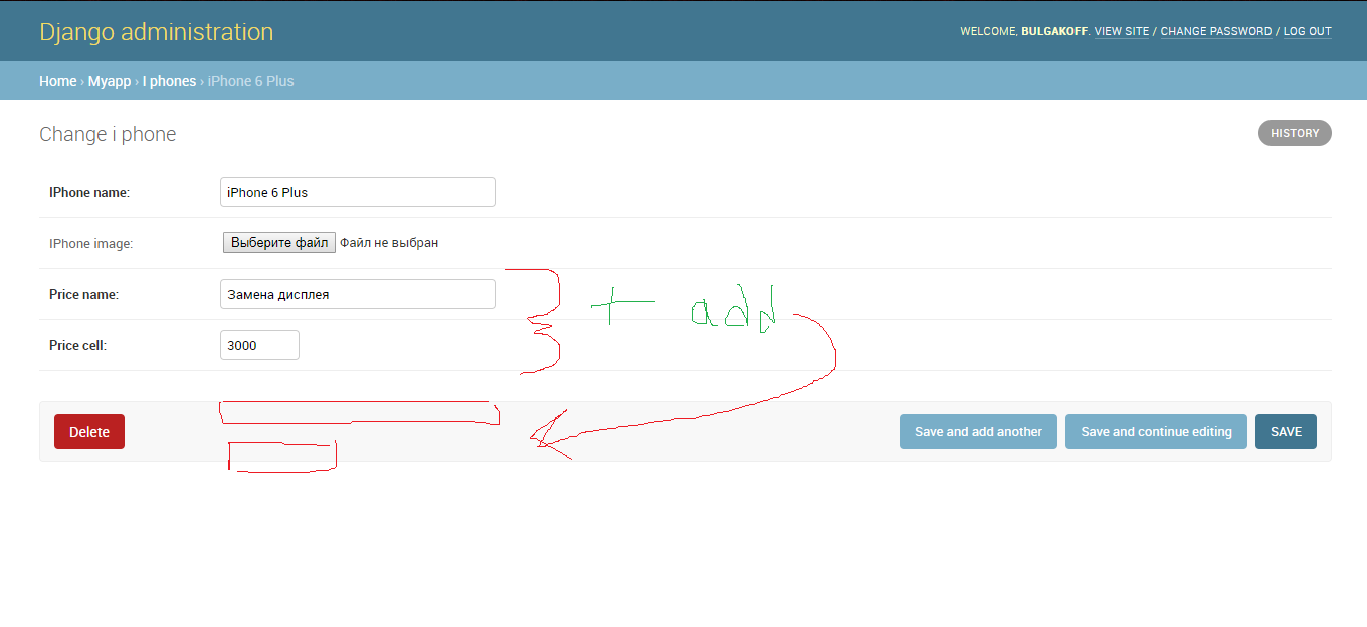
Task: Focus the IPhone name input field
Action: (357, 192)
